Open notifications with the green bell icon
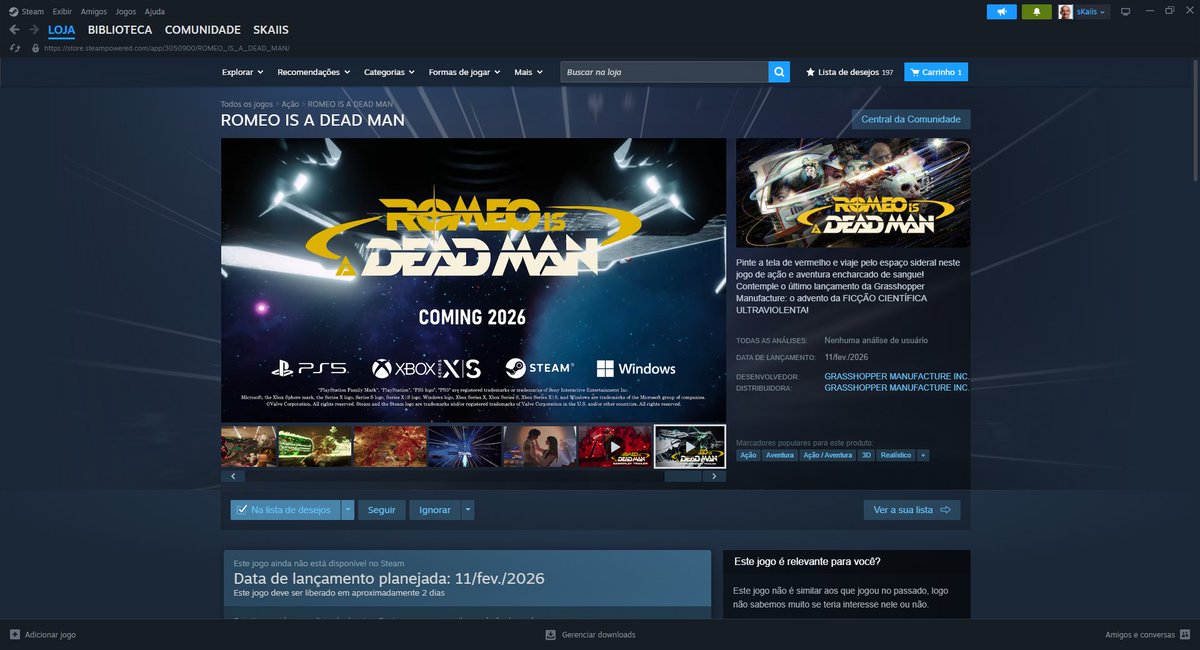 [x=1037, y=12]
